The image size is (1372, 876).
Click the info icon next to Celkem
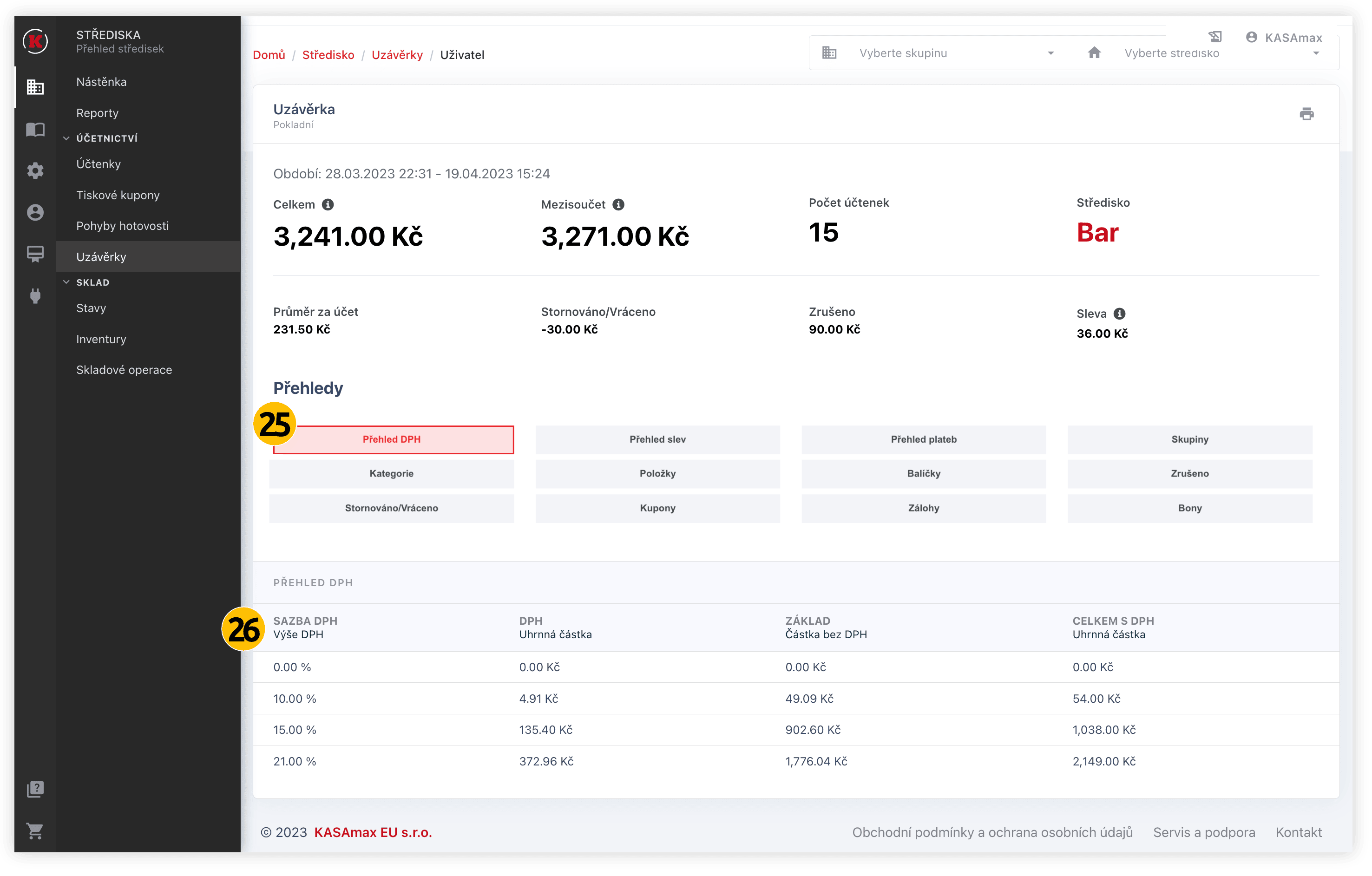point(328,204)
